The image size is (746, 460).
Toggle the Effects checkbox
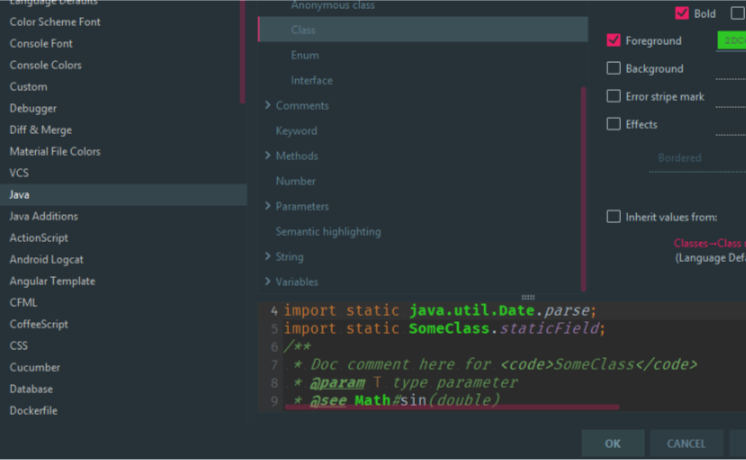pyautogui.click(x=614, y=125)
